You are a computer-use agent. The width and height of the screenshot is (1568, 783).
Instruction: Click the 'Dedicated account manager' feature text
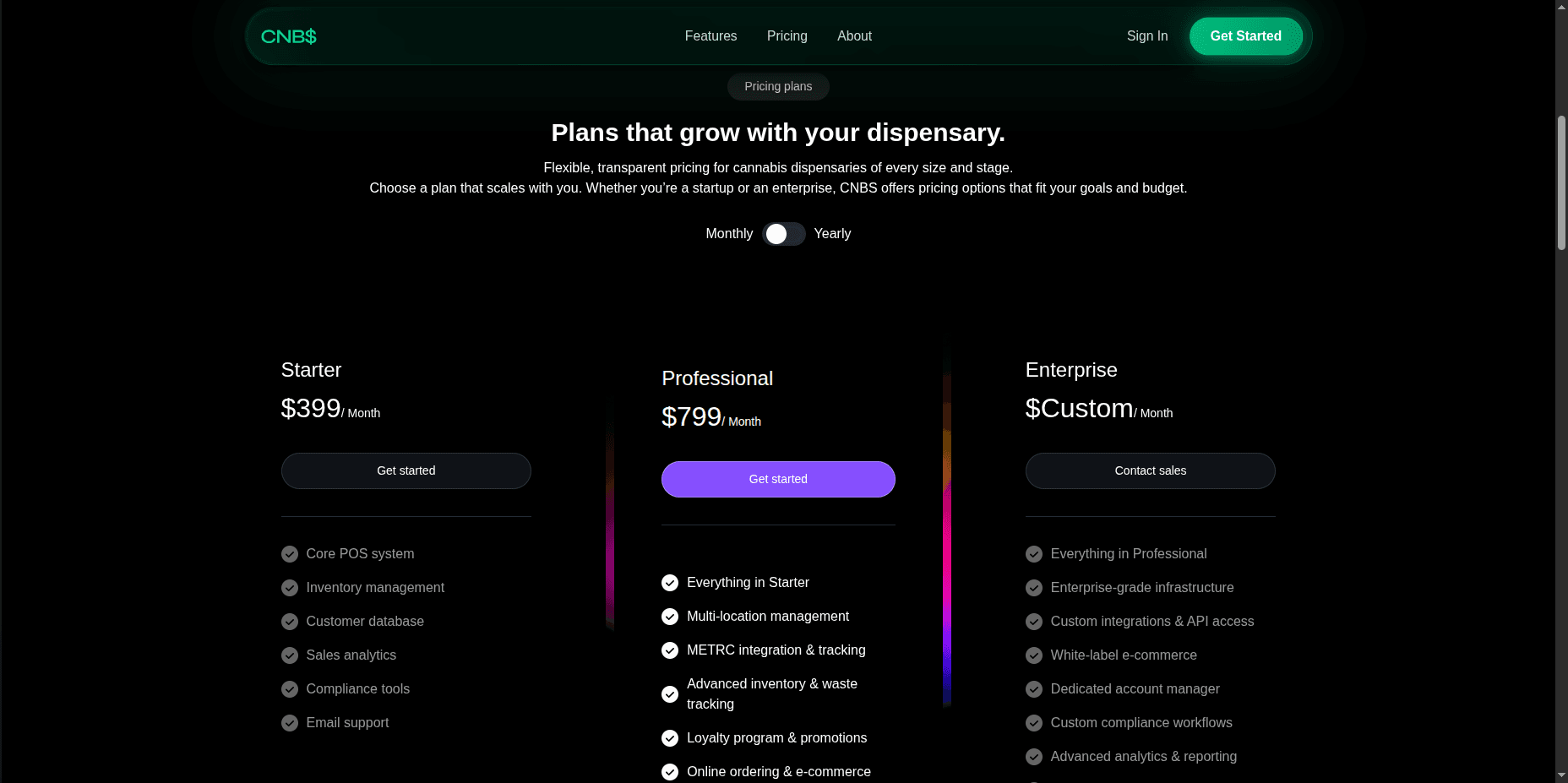(x=1135, y=689)
